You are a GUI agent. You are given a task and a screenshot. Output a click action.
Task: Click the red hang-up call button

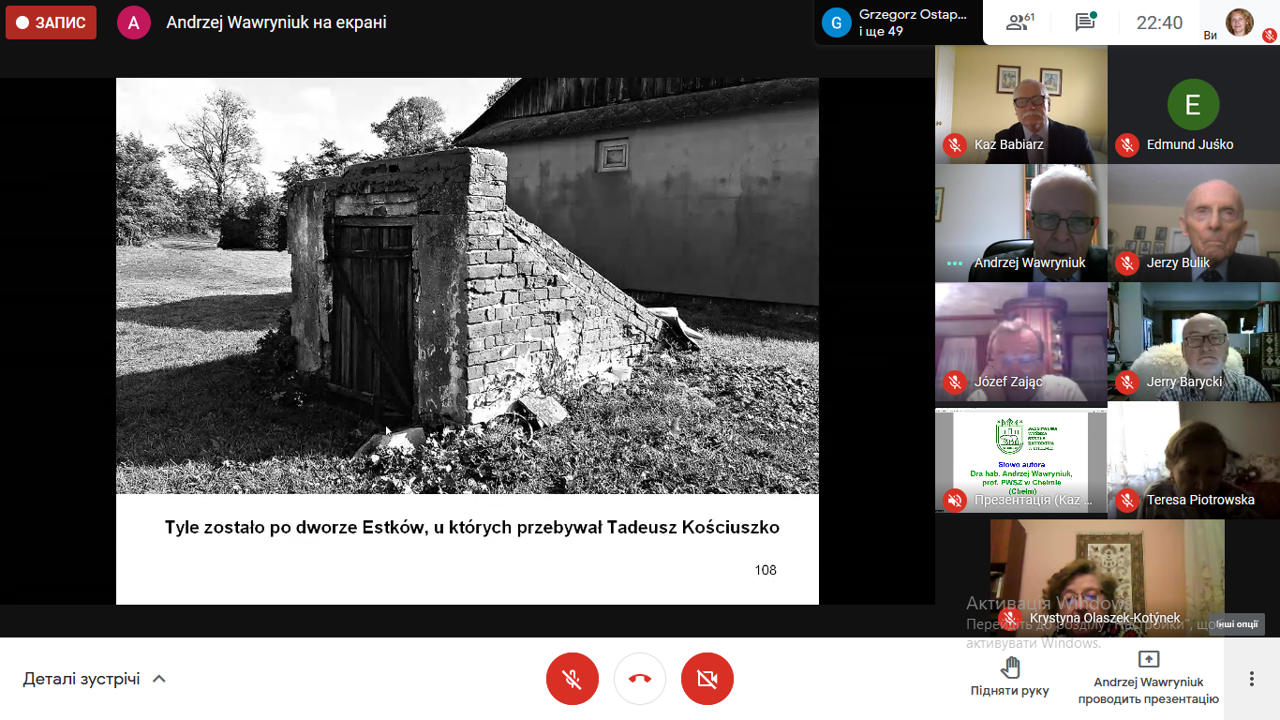tap(640, 679)
